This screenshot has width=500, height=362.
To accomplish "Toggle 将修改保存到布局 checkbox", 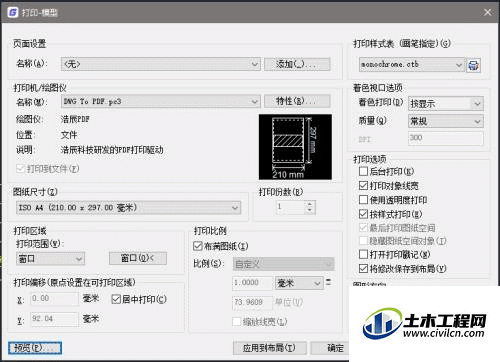I will pyautogui.click(x=363, y=268).
